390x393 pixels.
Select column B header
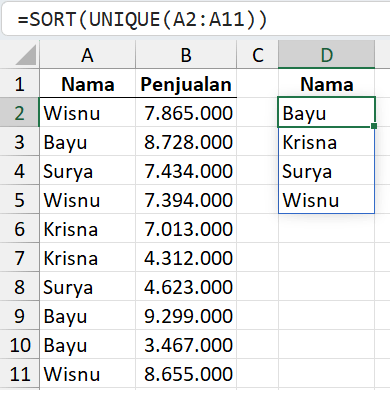coord(186,55)
